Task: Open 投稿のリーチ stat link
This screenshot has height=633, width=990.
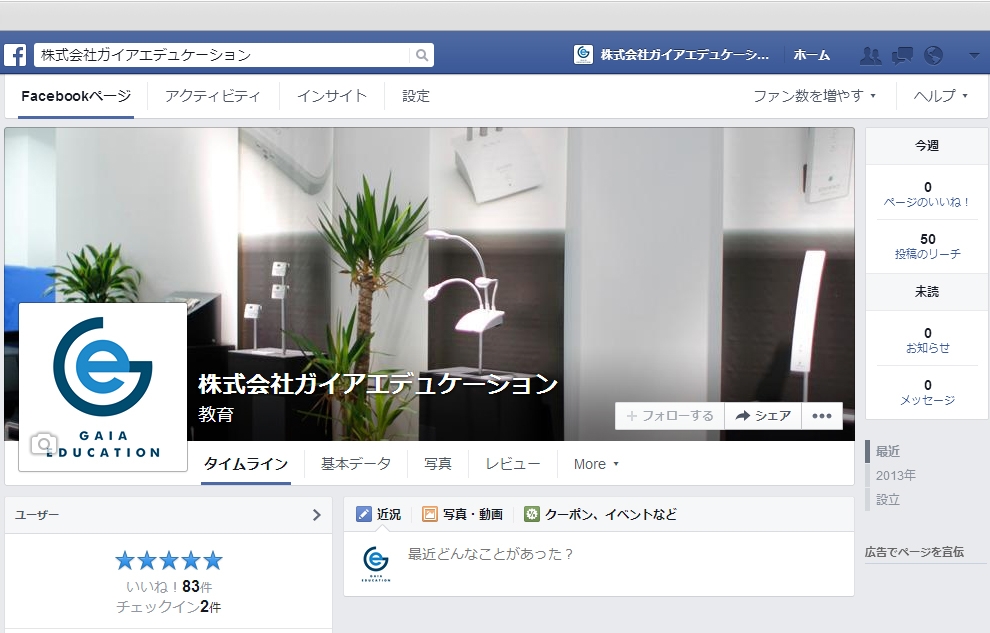Action: [x=927, y=254]
